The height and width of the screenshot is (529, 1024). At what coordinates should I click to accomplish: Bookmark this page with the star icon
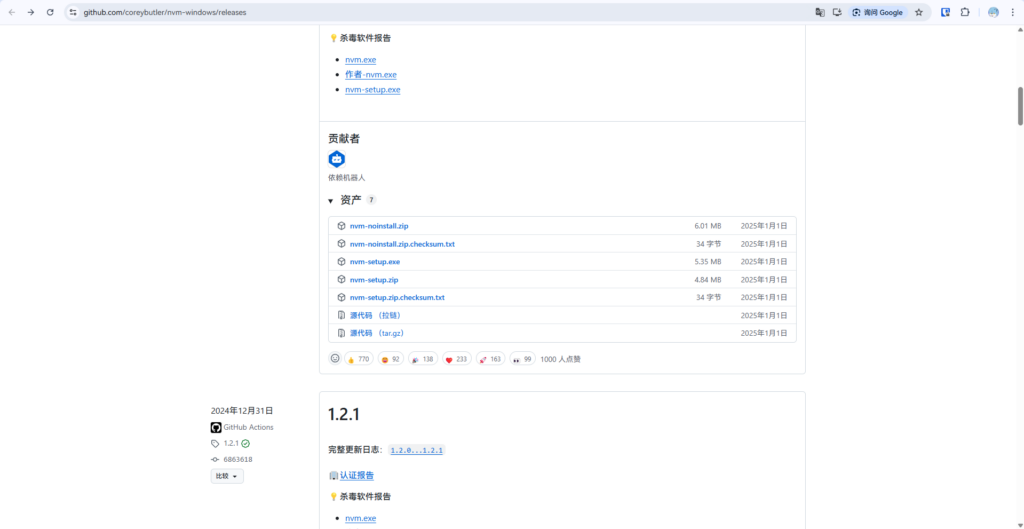918,12
